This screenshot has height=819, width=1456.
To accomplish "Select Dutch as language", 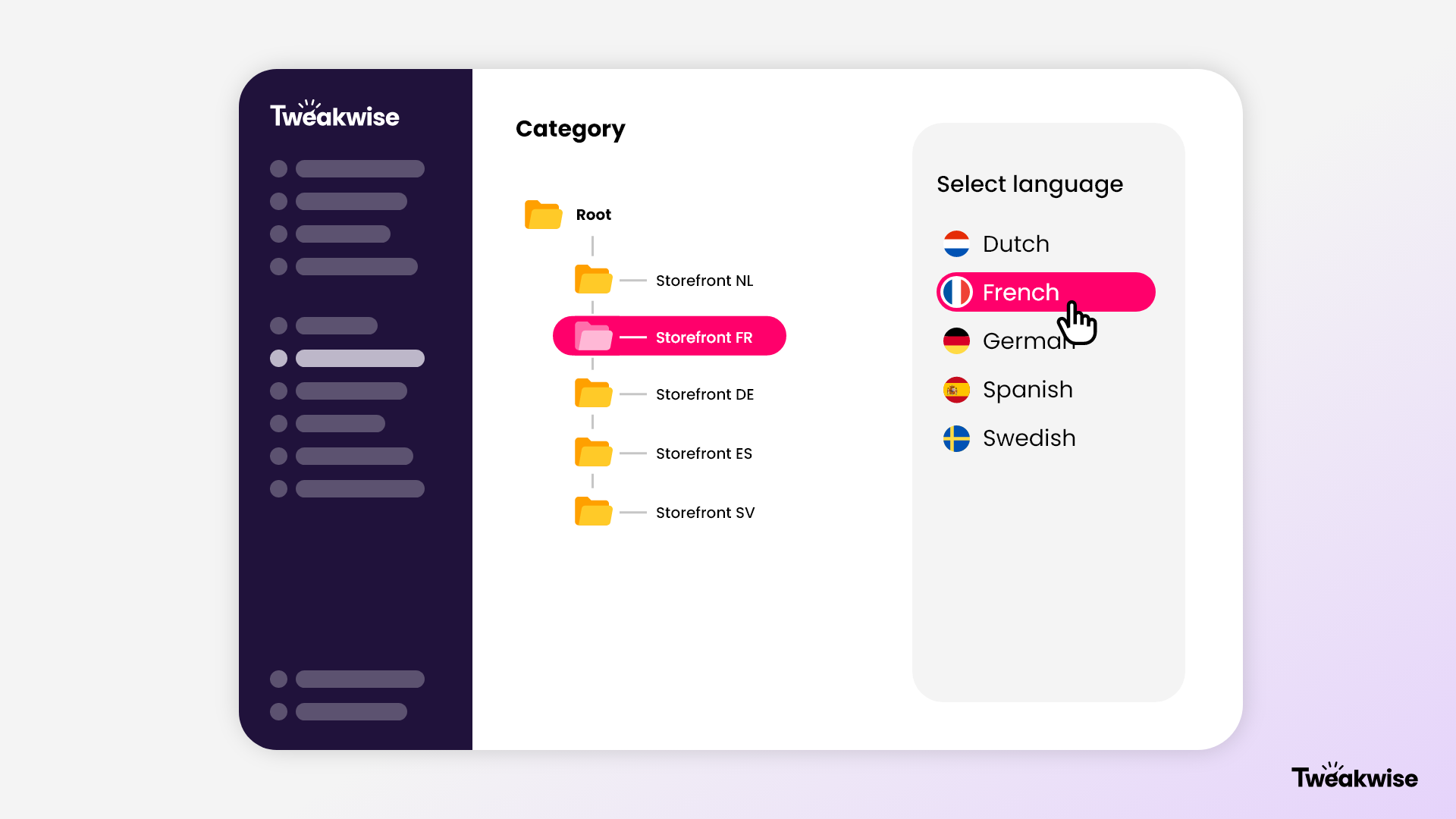I will click(1015, 244).
